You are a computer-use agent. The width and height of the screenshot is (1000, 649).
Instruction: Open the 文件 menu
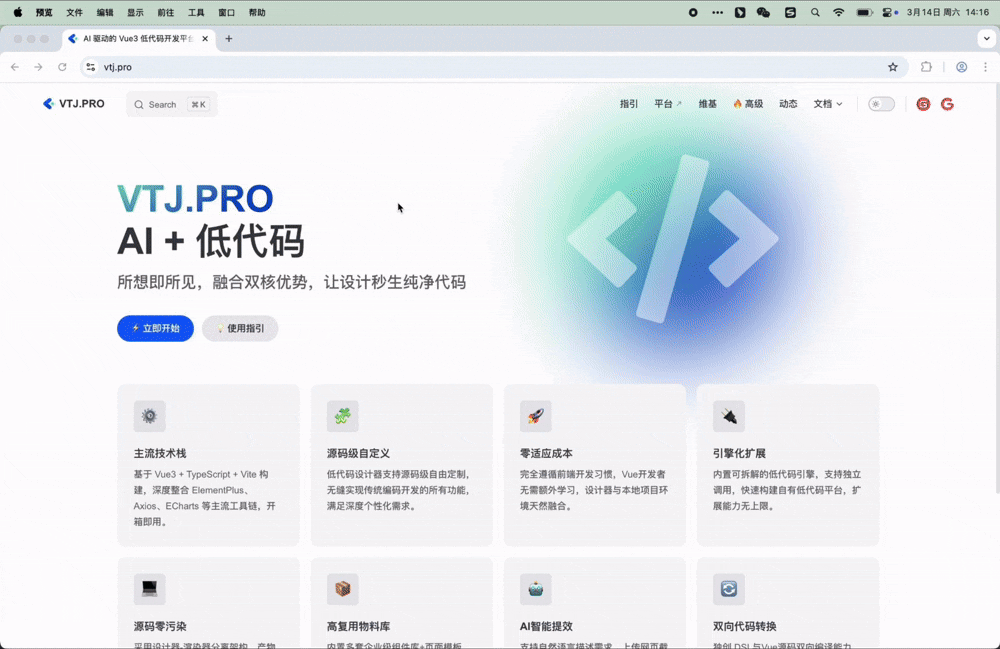75,12
